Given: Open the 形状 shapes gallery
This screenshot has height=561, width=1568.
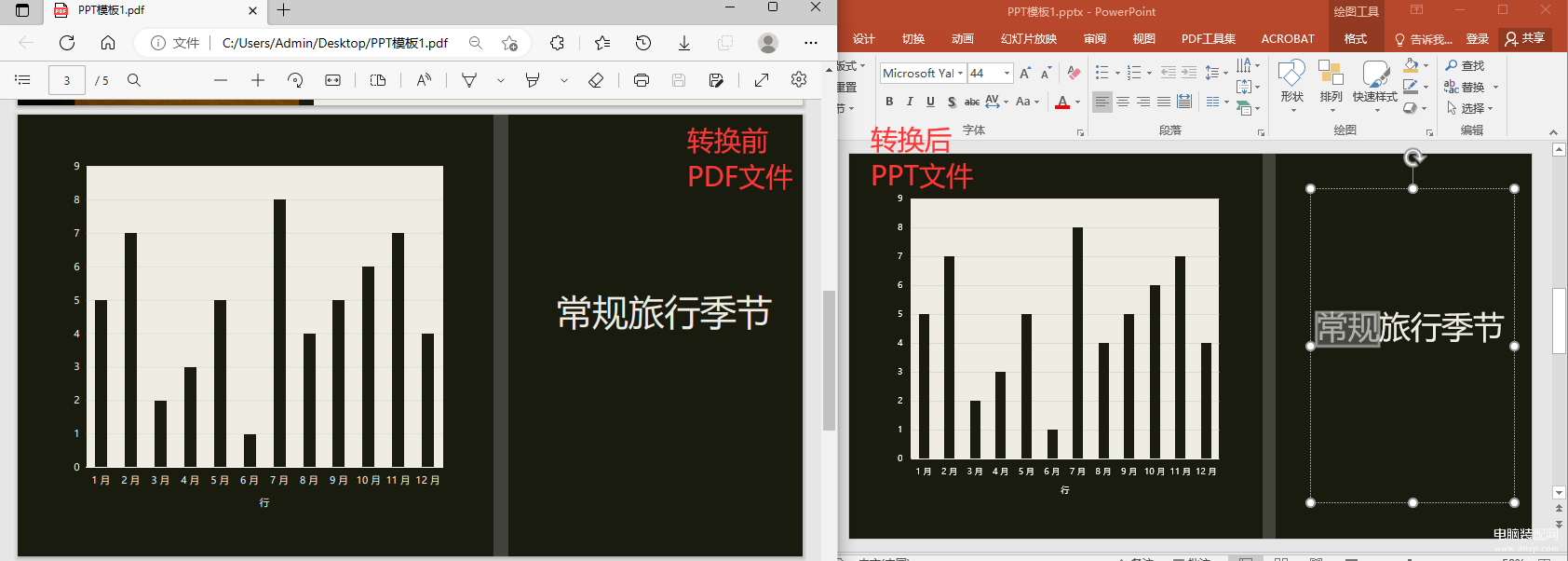Looking at the screenshot, I should click(x=1291, y=86).
